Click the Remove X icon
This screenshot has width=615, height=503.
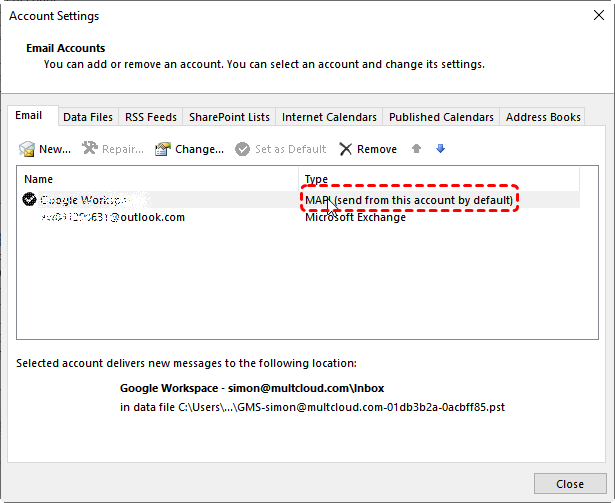pyautogui.click(x=345, y=149)
